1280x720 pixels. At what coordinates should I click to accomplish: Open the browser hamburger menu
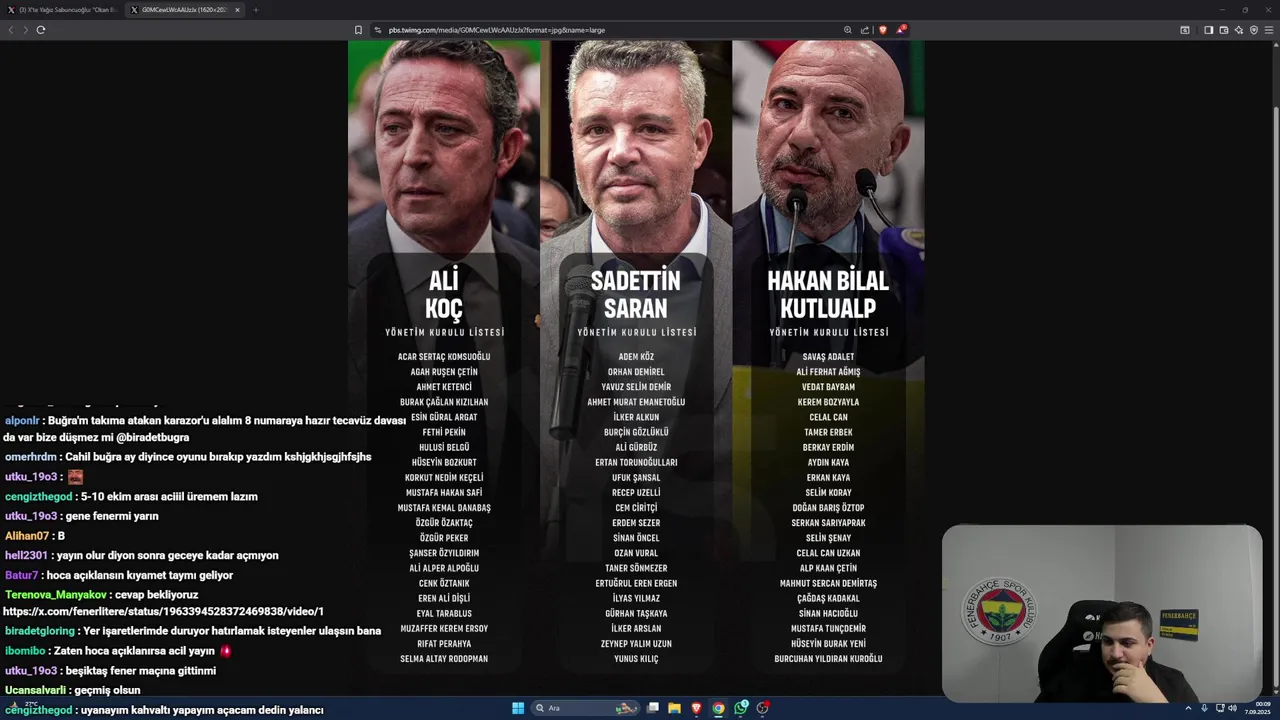click(x=1269, y=30)
